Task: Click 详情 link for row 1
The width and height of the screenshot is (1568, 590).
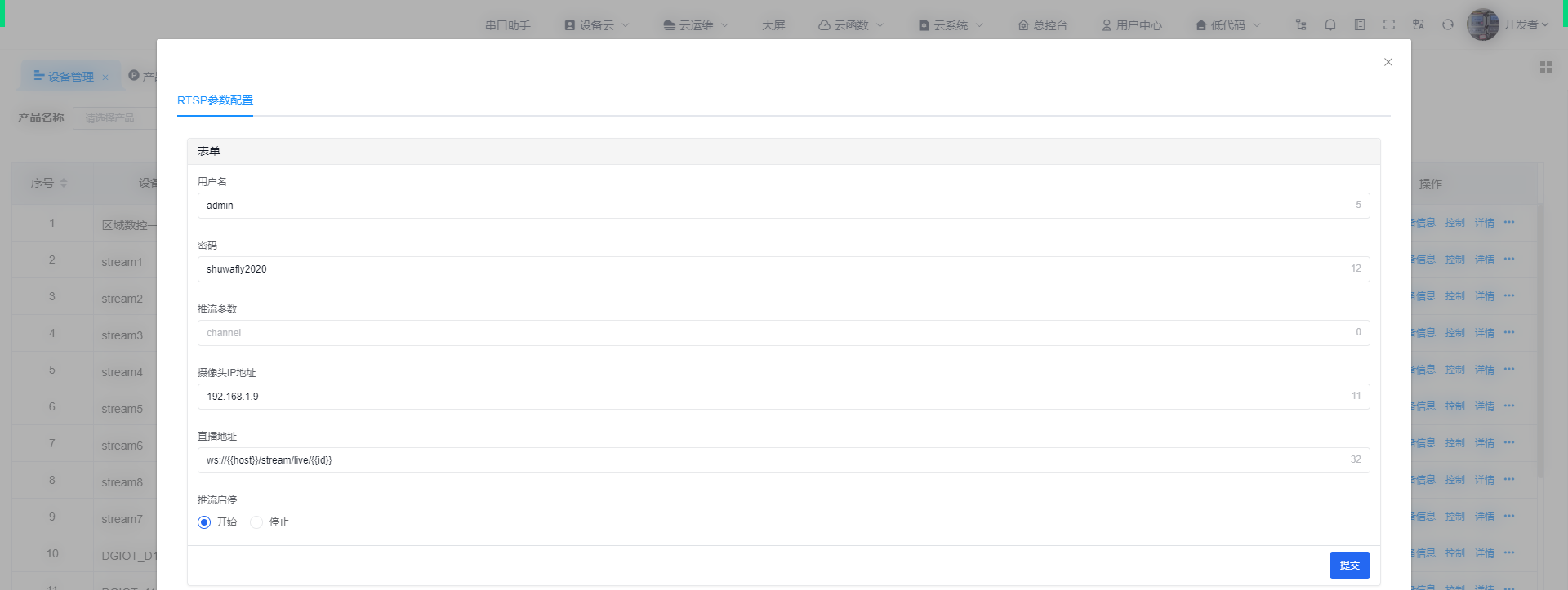Action: pos(1485,223)
